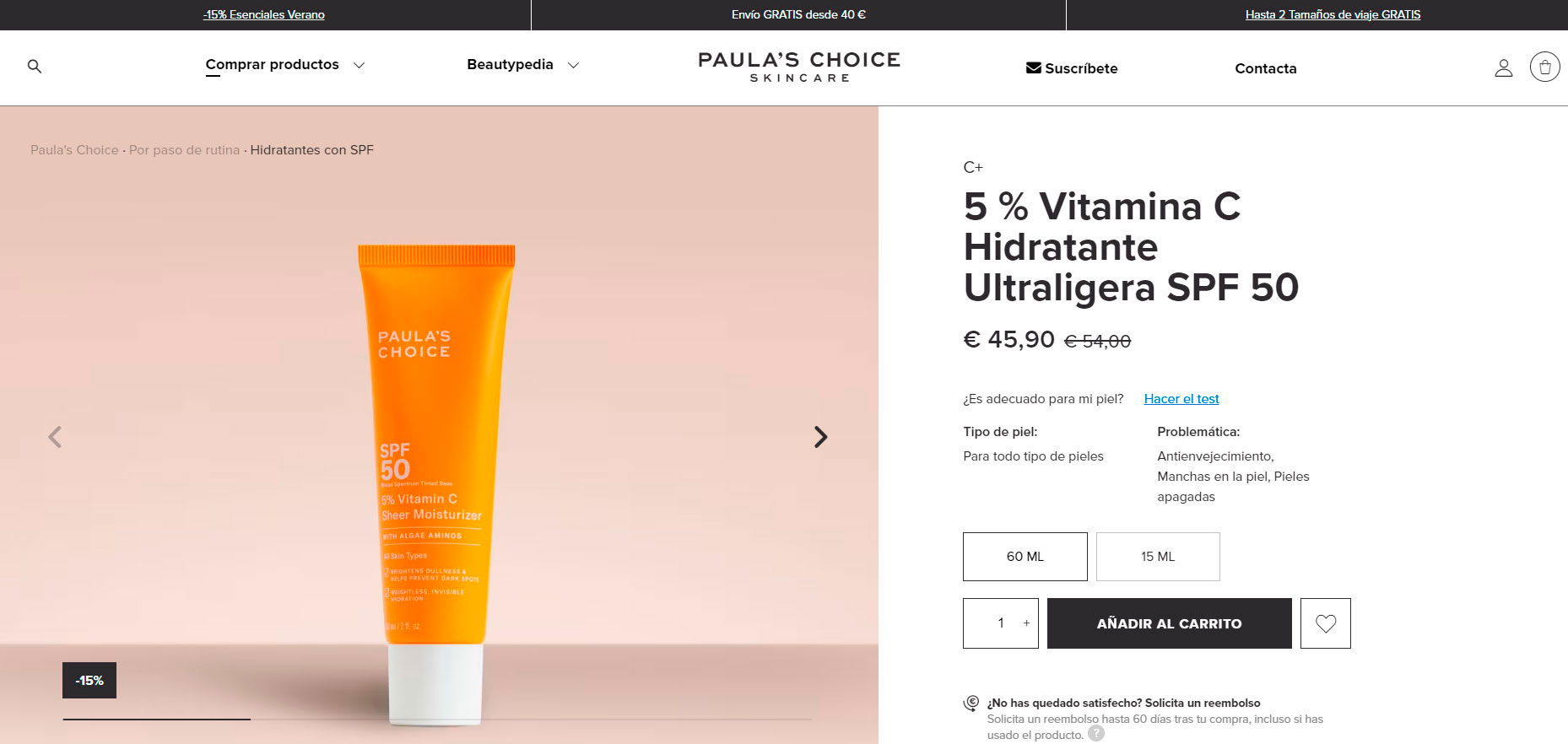This screenshot has height=744, width=1568.
Task: Click the Añadir al carrito button
Action: (x=1170, y=623)
